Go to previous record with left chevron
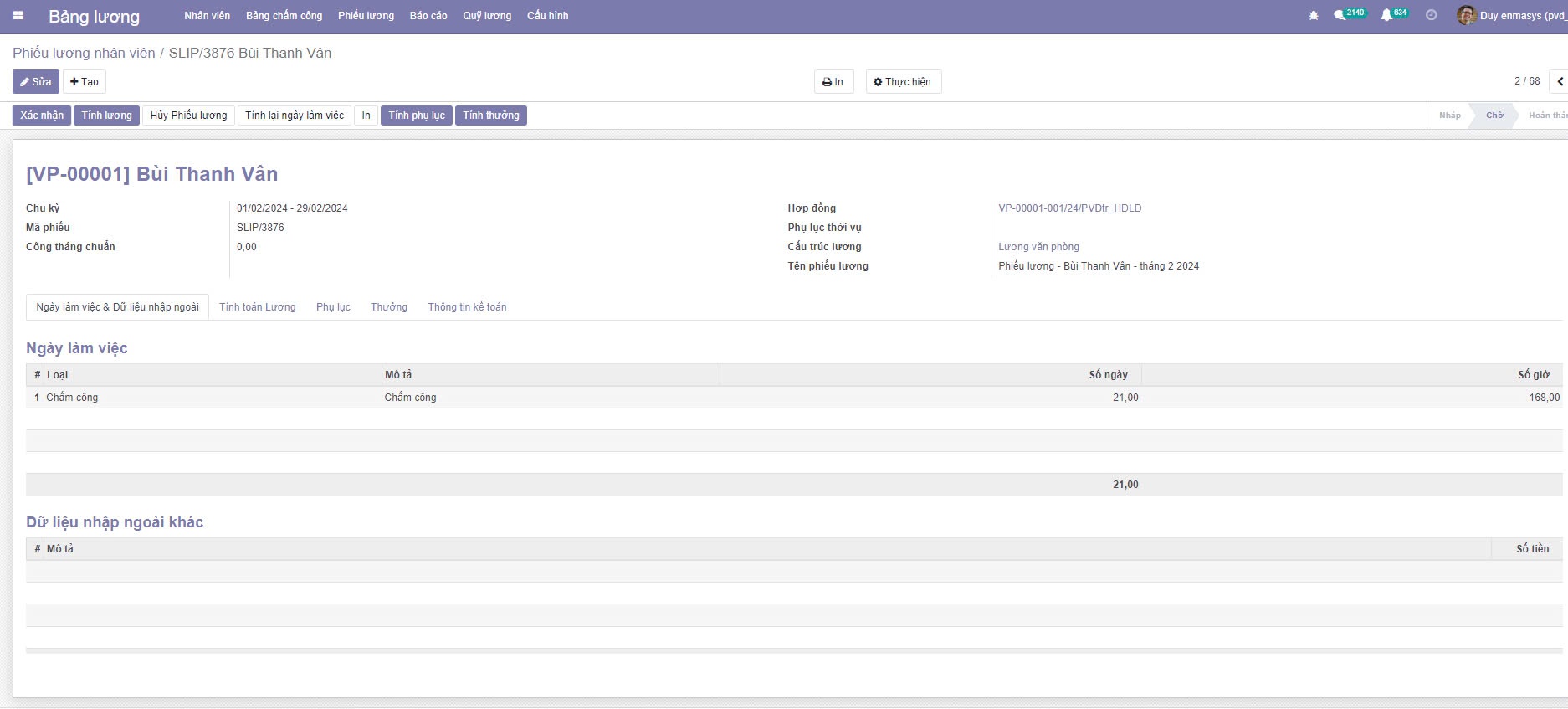The height and width of the screenshot is (709, 1568). coord(1560,82)
